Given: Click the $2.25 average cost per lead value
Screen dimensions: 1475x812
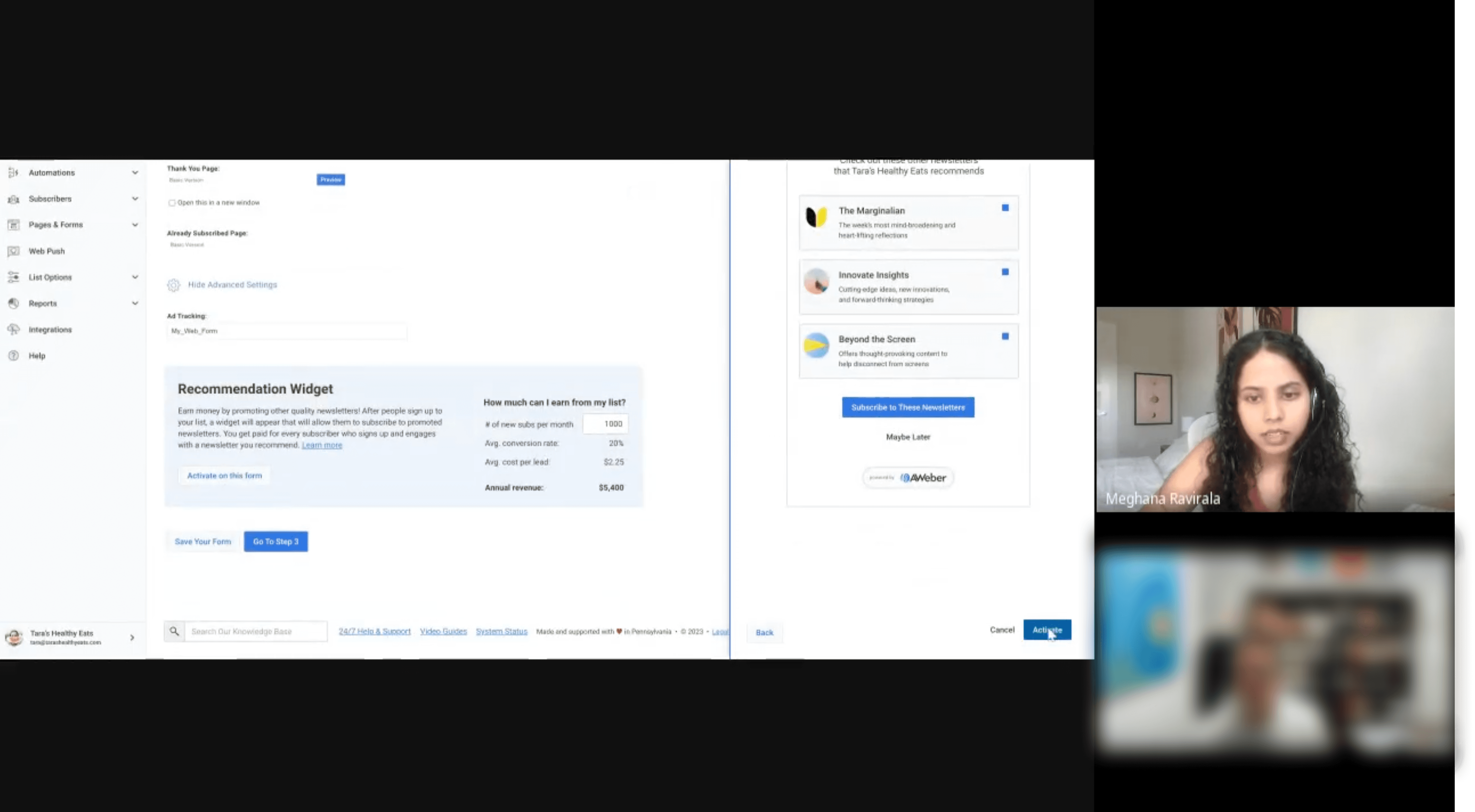Looking at the screenshot, I should (x=613, y=462).
